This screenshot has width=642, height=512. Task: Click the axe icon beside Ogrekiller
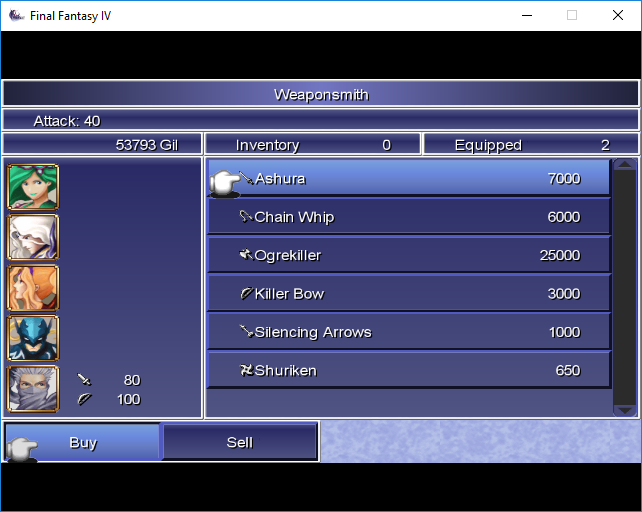(x=246, y=255)
